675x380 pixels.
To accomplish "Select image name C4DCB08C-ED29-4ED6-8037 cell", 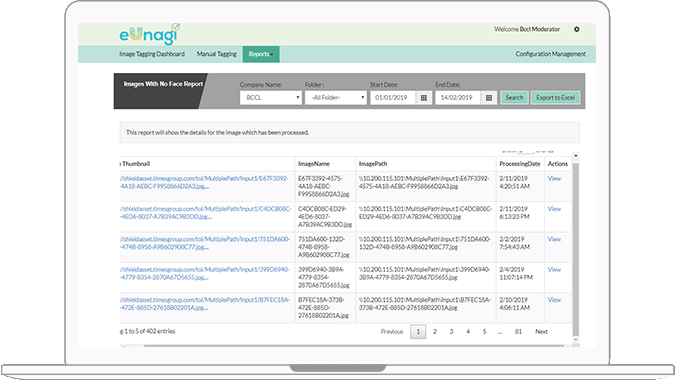I will [x=325, y=216].
